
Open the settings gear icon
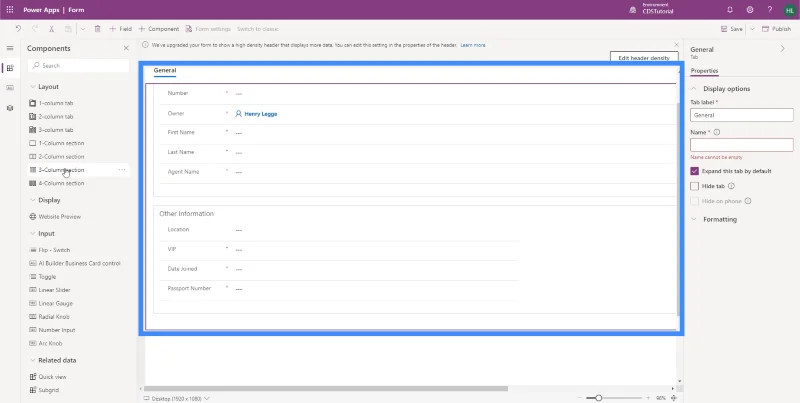pos(749,10)
